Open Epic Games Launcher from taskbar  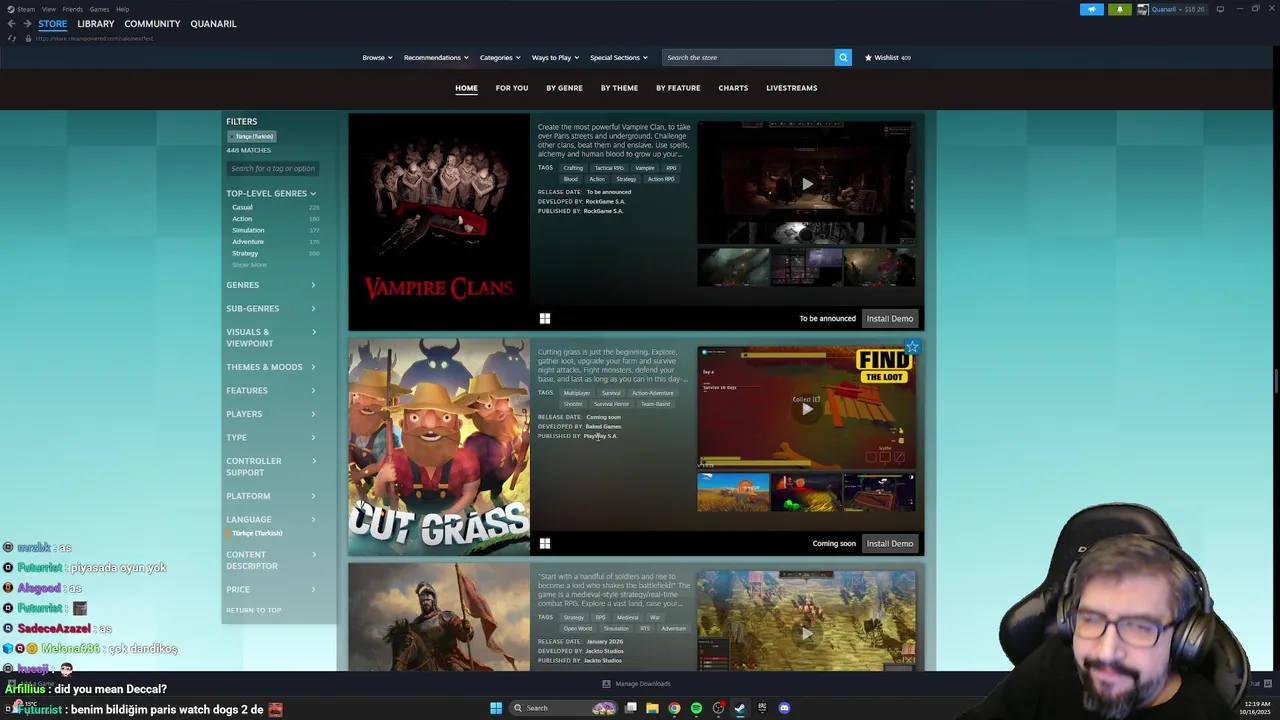[x=762, y=708]
